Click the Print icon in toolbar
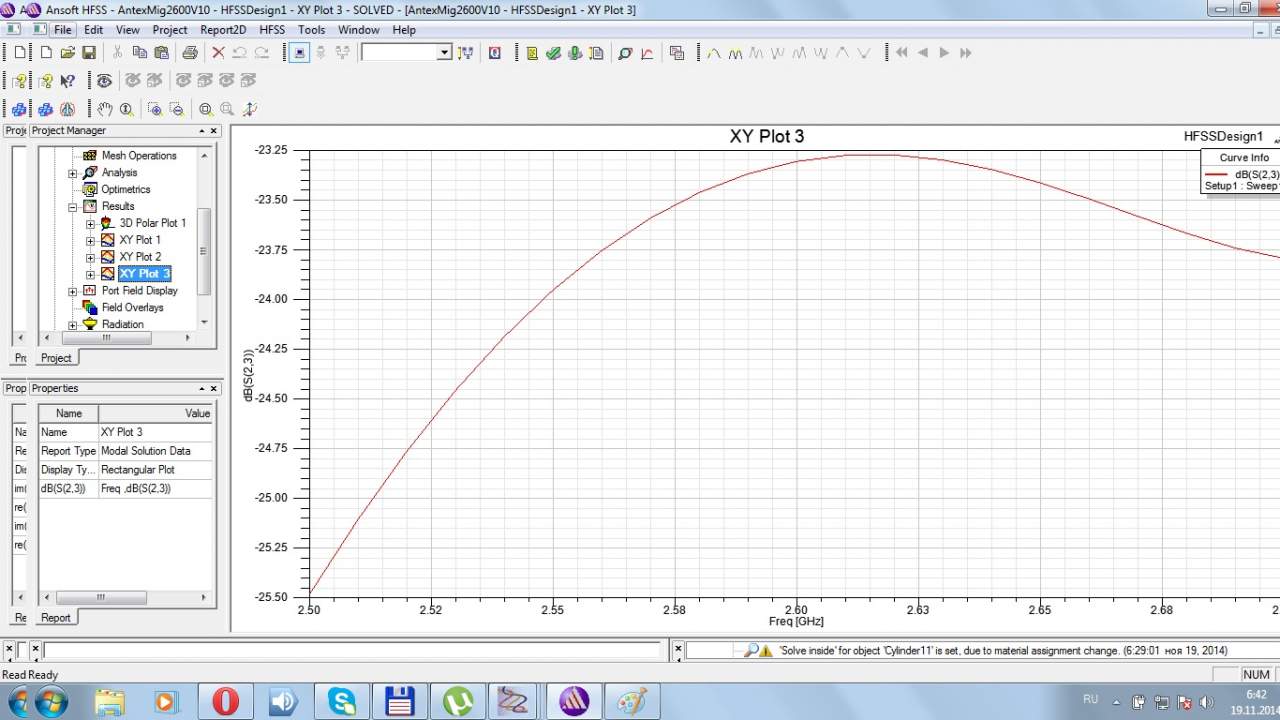 (x=190, y=53)
